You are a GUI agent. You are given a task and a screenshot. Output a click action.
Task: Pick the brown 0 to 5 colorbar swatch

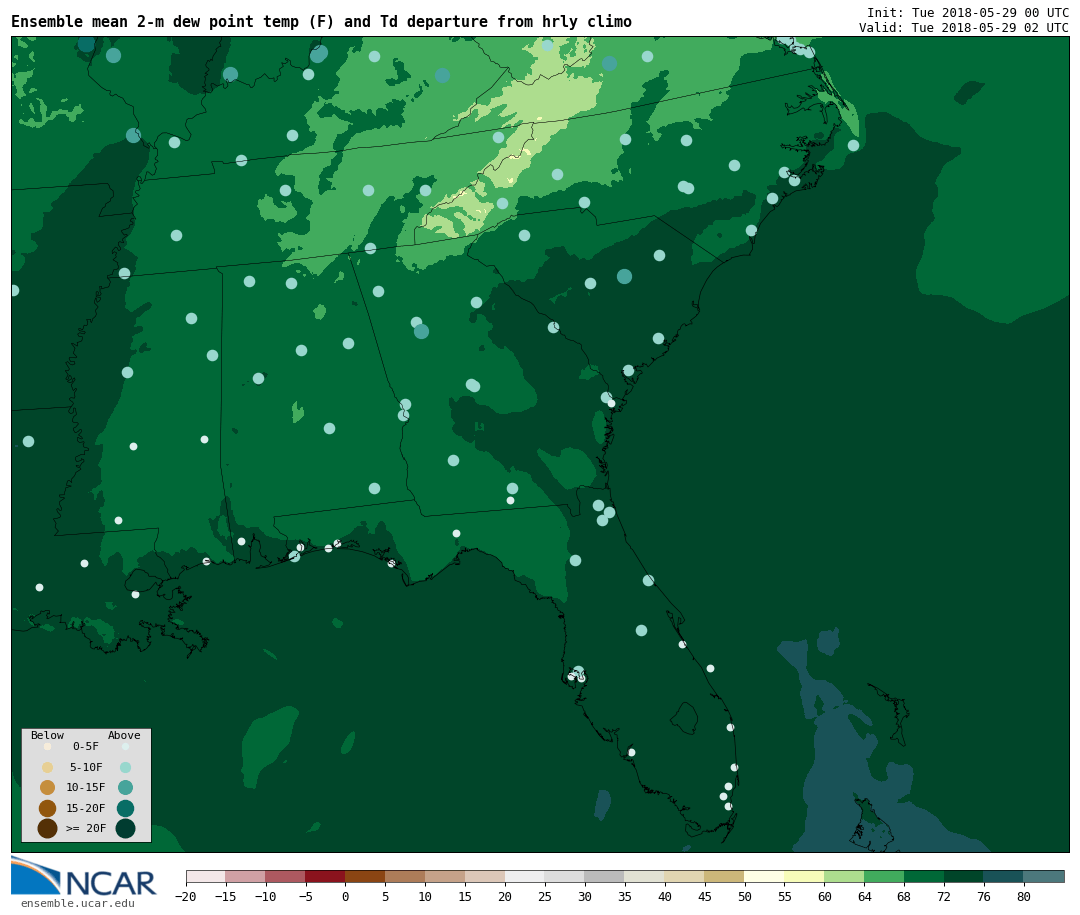point(365,876)
